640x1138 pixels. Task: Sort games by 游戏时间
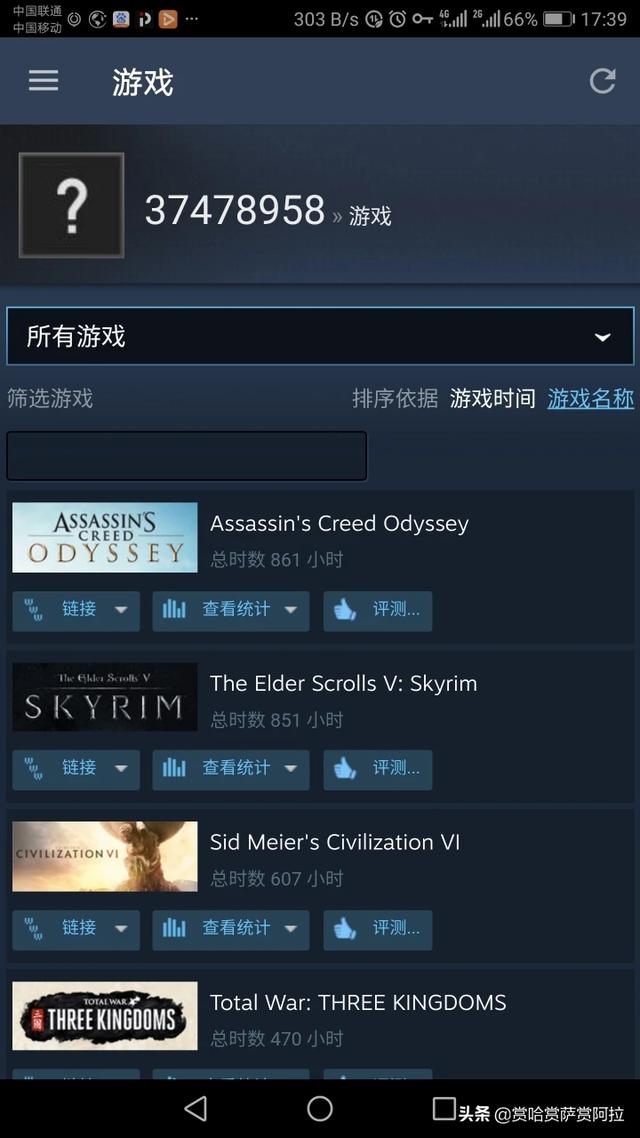[x=493, y=398]
